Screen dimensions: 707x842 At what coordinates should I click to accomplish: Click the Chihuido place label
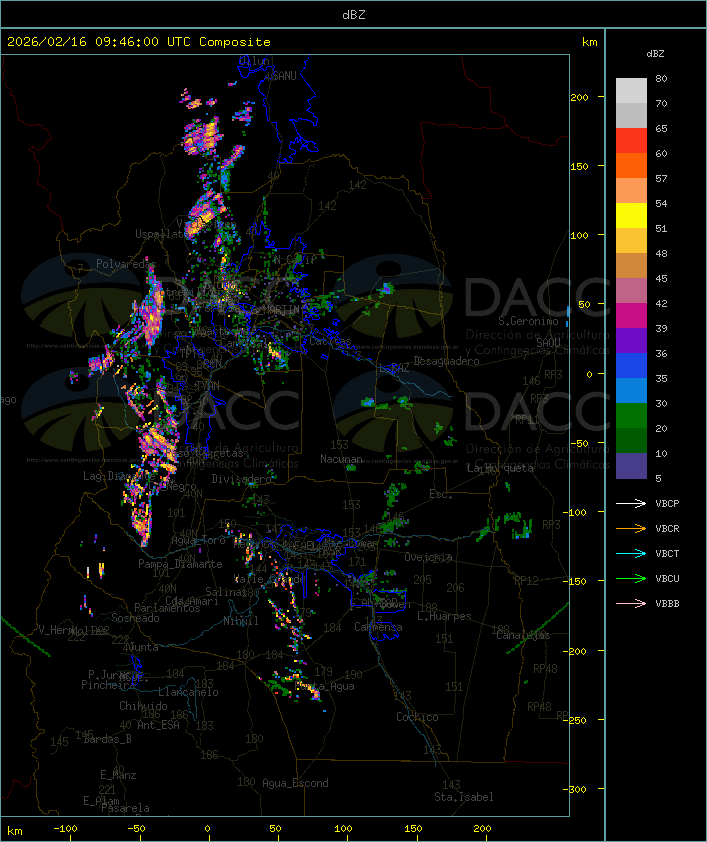pyautogui.click(x=143, y=706)
